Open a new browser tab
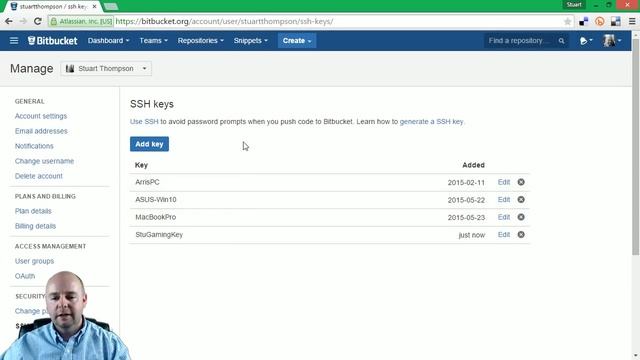This screenshot has height=360, width=640. 111,7
